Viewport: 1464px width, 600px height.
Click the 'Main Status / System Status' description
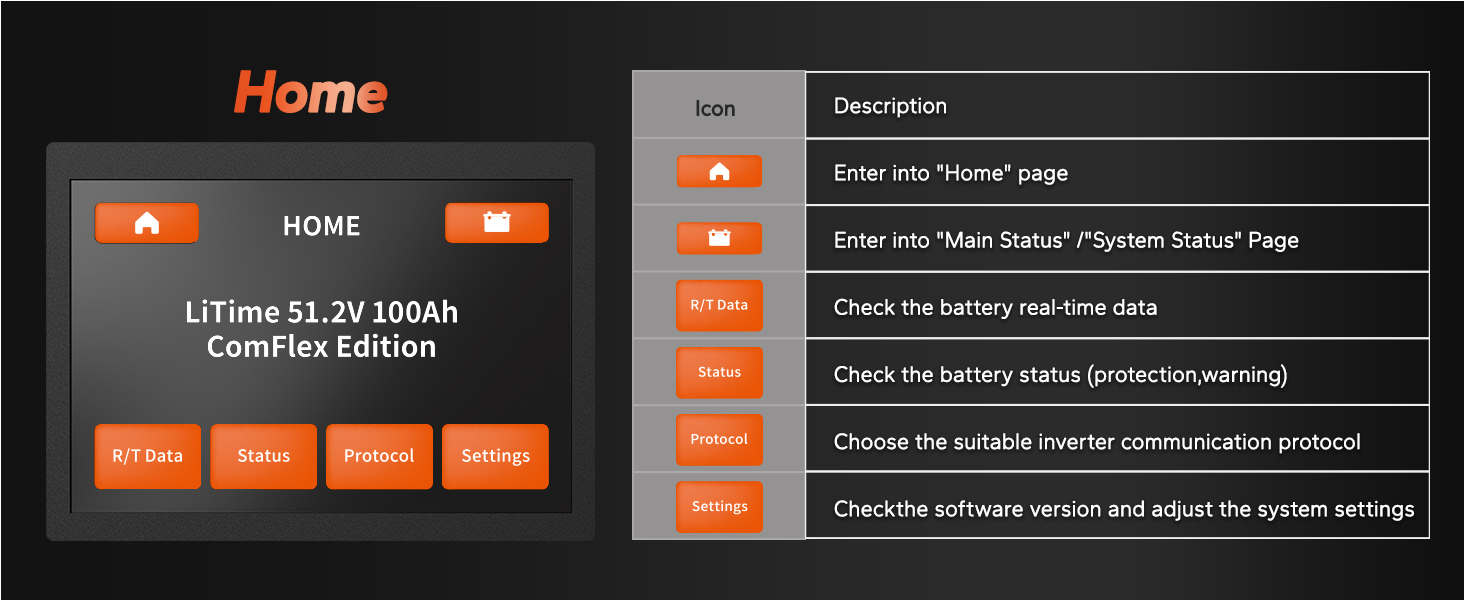point(1066,240)
